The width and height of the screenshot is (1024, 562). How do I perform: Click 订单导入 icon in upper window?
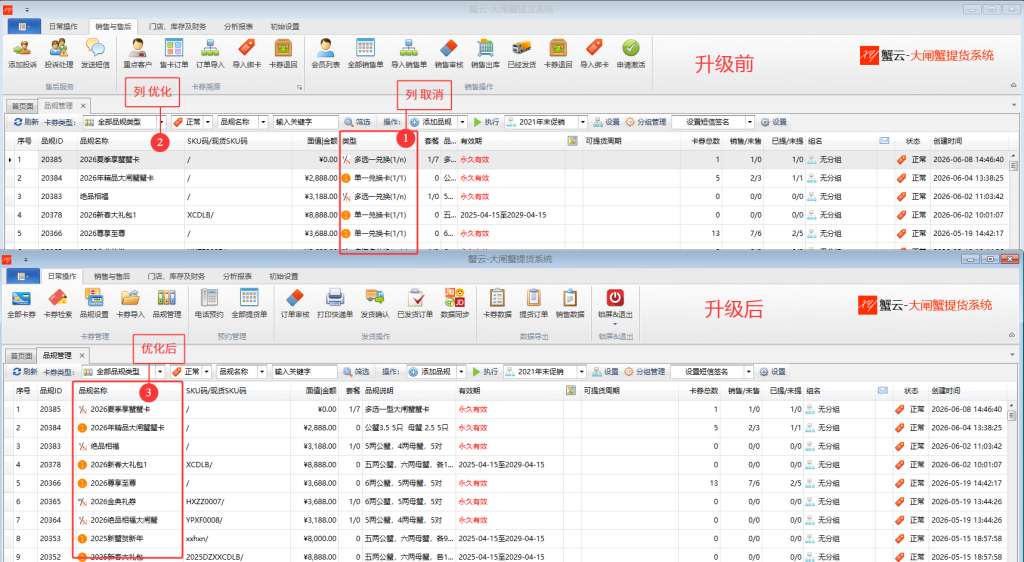point(210,48)
